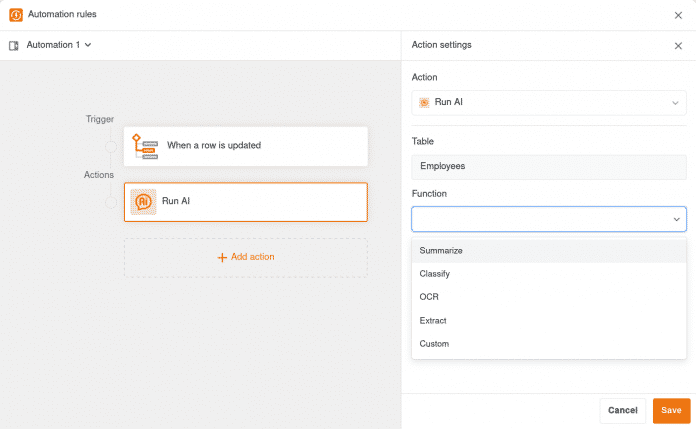The height and width of the screenshot is (429, 696).
Task: Click the row updated trigger icon
Action: coord(145,146)
